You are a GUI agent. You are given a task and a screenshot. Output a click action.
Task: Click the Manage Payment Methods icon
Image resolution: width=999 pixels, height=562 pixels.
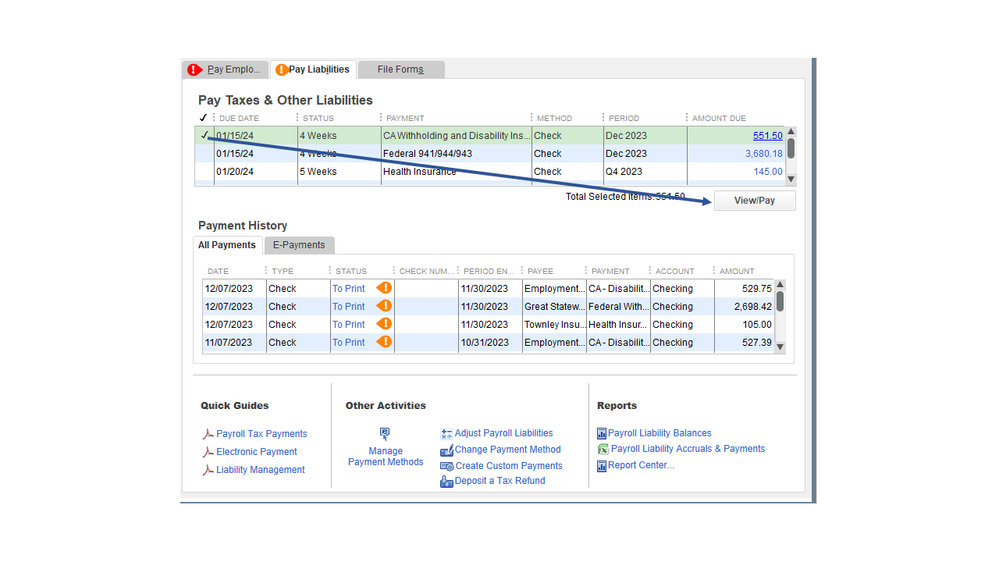[385, 434]
